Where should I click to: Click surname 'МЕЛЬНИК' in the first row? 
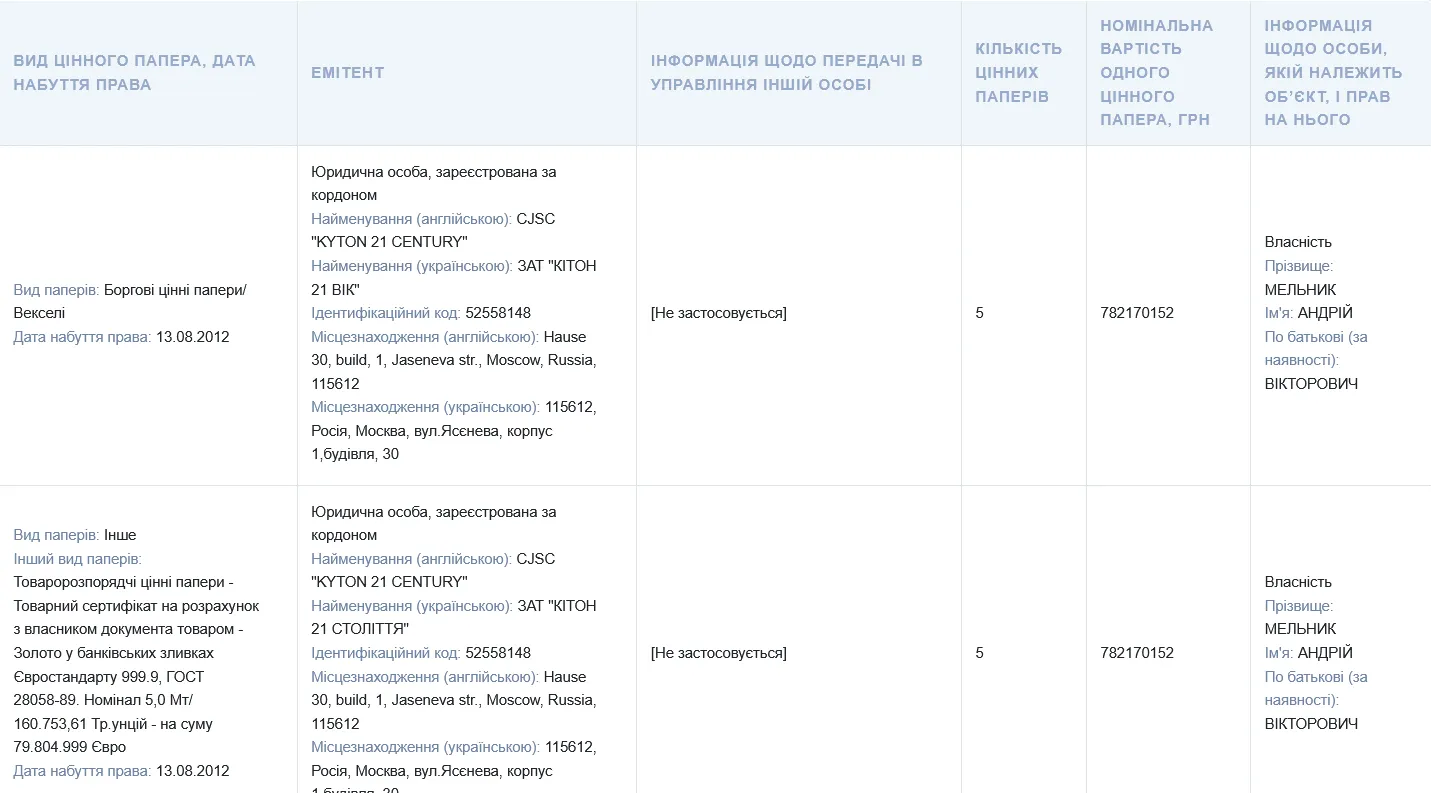pyautogui.click(x=1300, y=290)
